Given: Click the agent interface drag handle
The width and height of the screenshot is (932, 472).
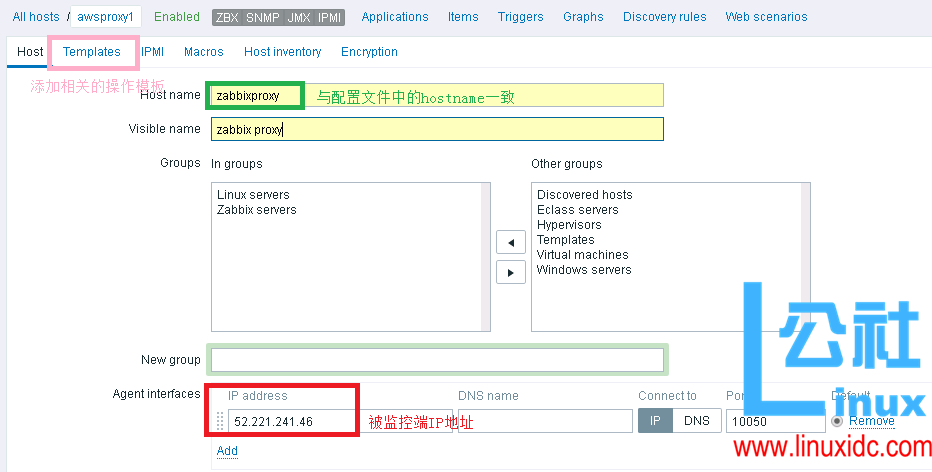Looking at the screenshot, I should pos(220,421).
